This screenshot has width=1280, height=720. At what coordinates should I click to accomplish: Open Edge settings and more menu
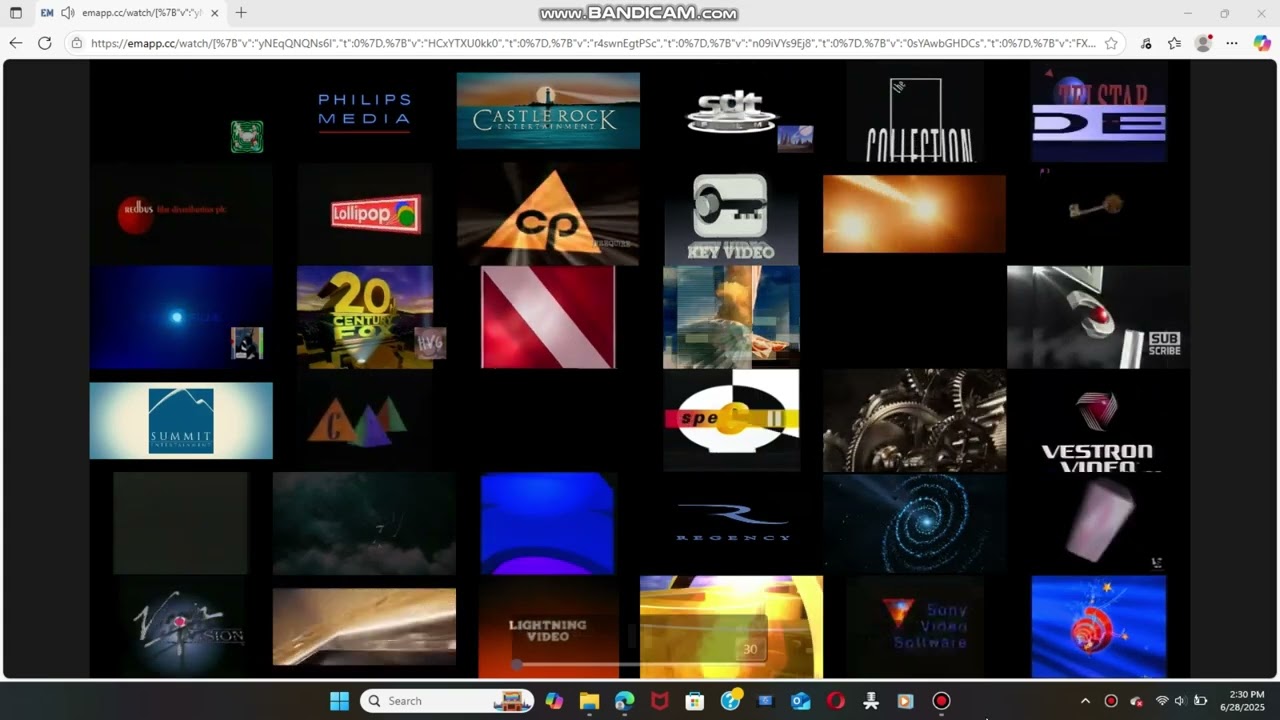click(x=1232, y=43)
